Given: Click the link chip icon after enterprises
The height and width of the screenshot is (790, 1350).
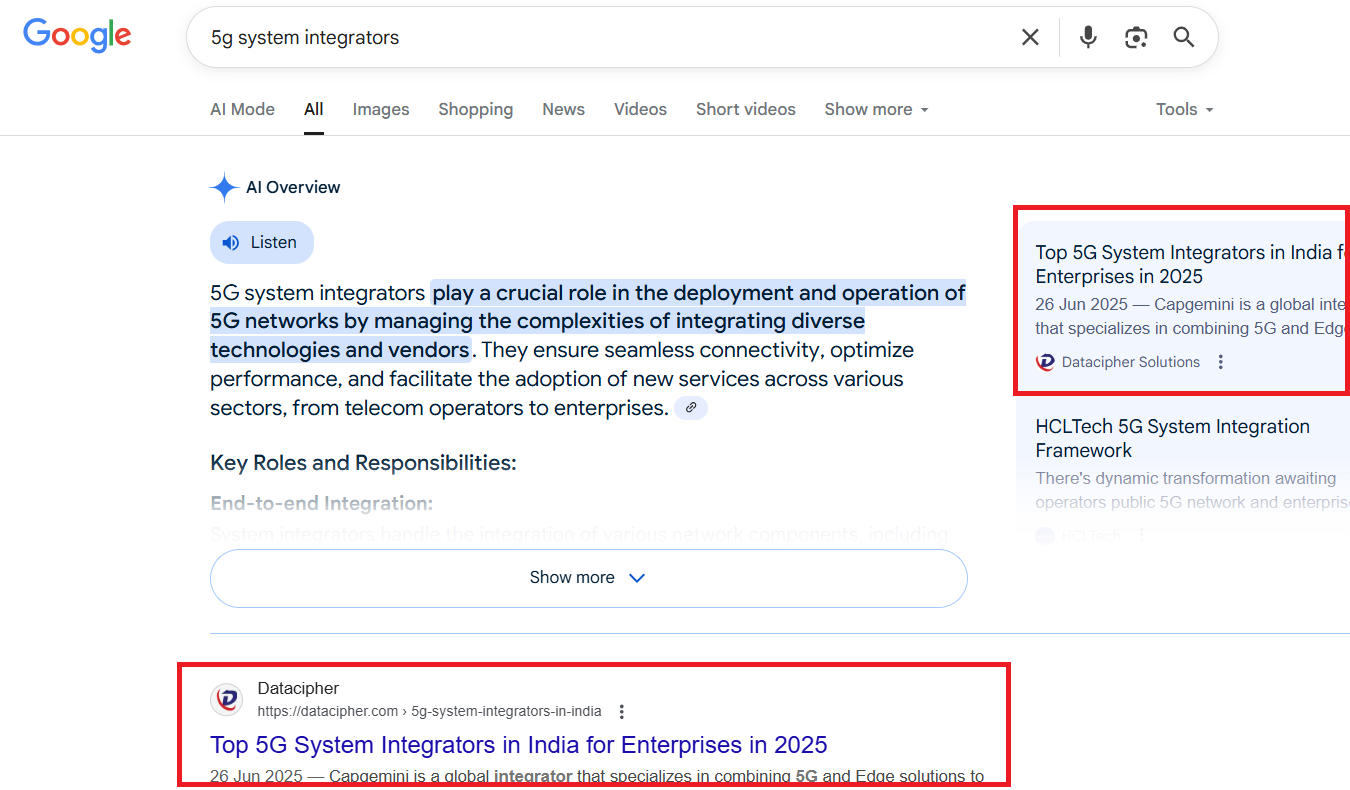Looking at the screenshot, I should 691,408.
